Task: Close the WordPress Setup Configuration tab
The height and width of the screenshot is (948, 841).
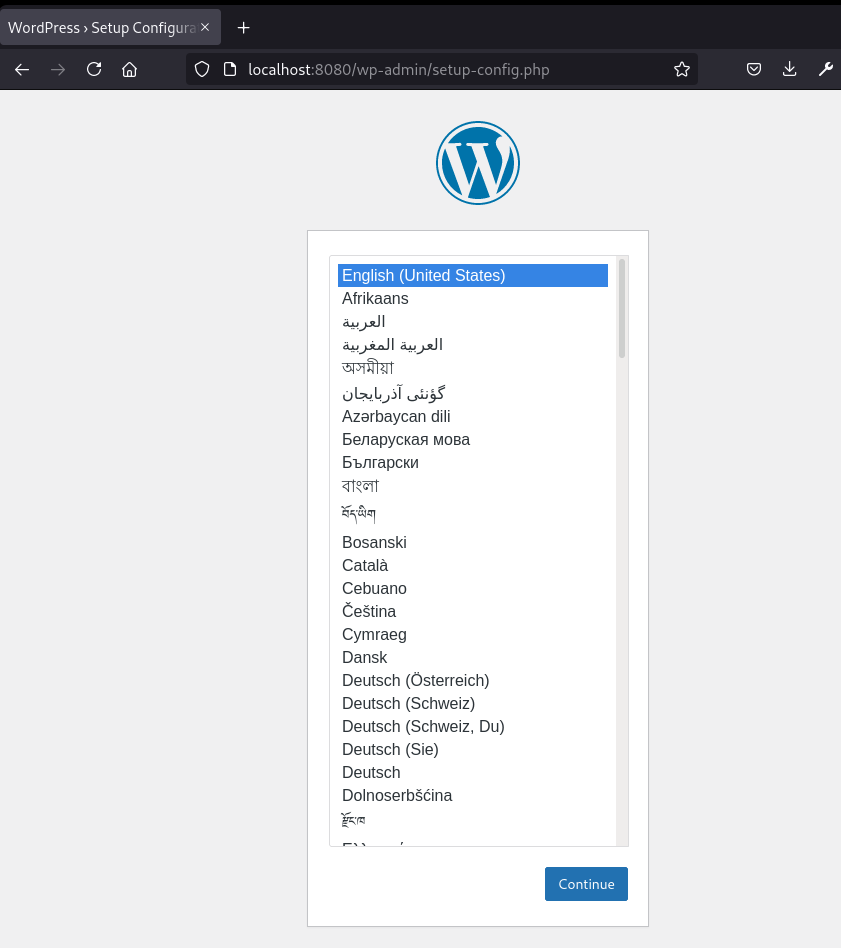Action: pos(205,27)
